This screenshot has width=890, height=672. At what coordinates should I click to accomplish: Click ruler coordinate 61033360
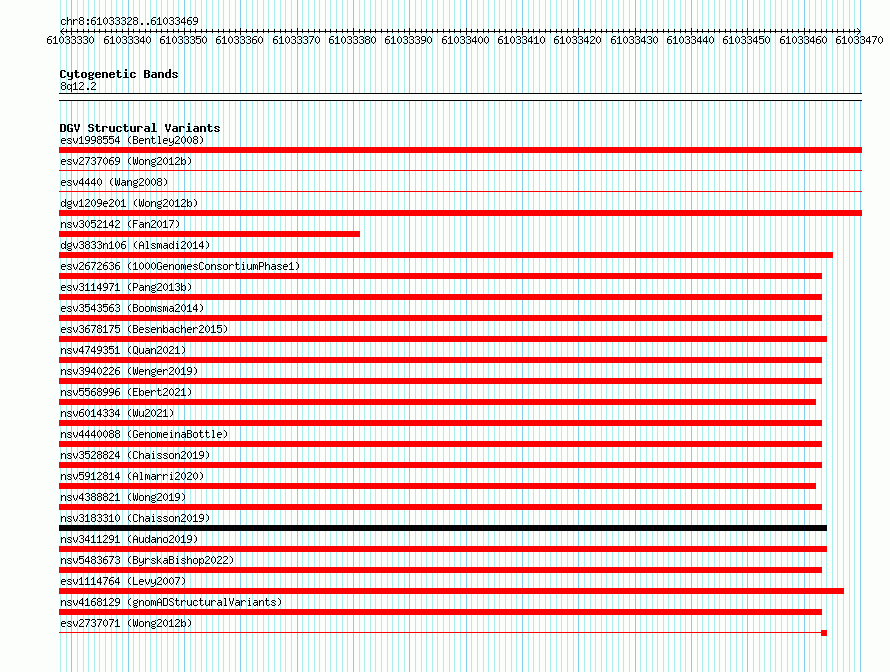[240, 40]
